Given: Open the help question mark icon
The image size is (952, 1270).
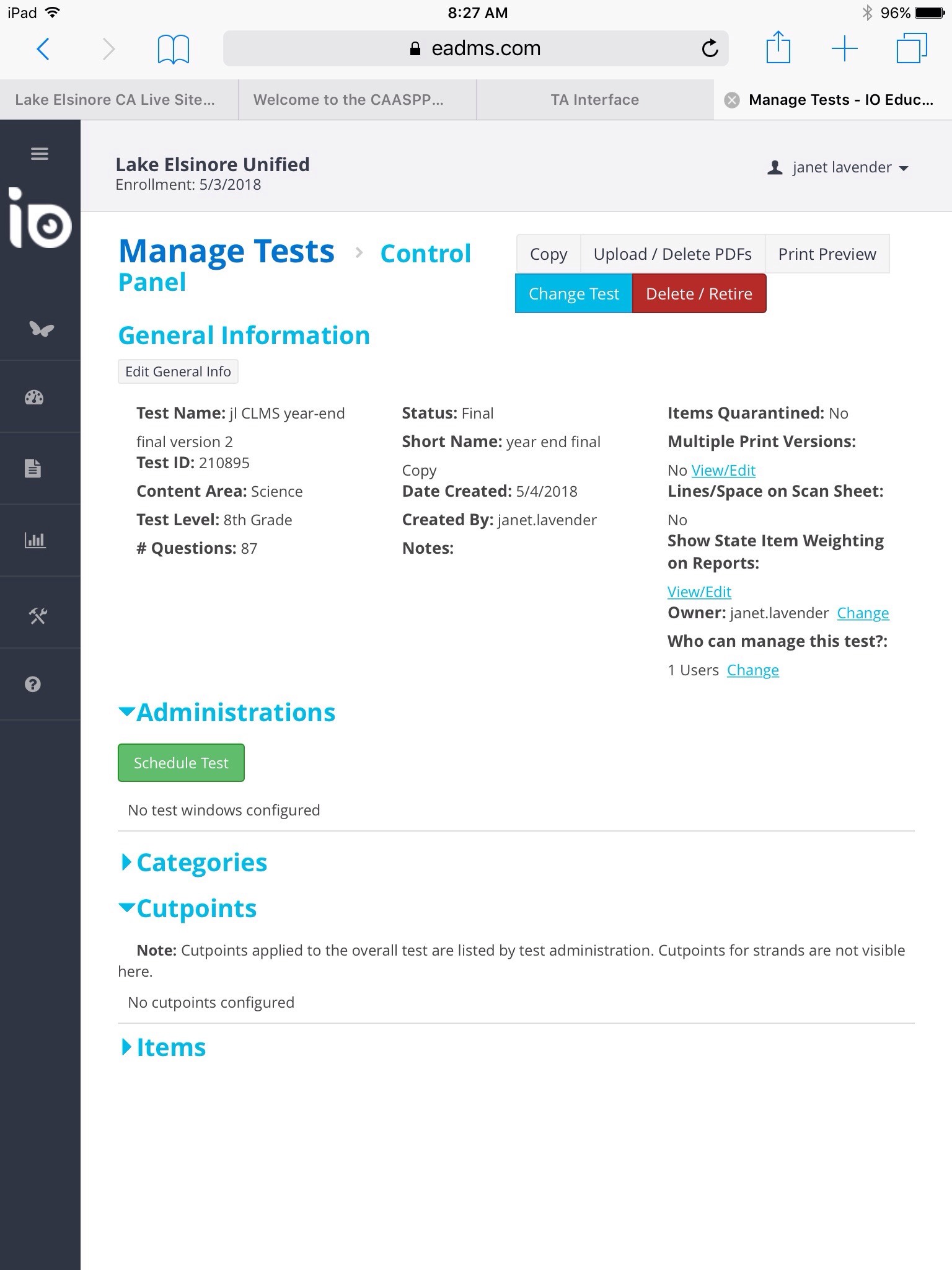Looking at the screenshot, I should [33, 685].
